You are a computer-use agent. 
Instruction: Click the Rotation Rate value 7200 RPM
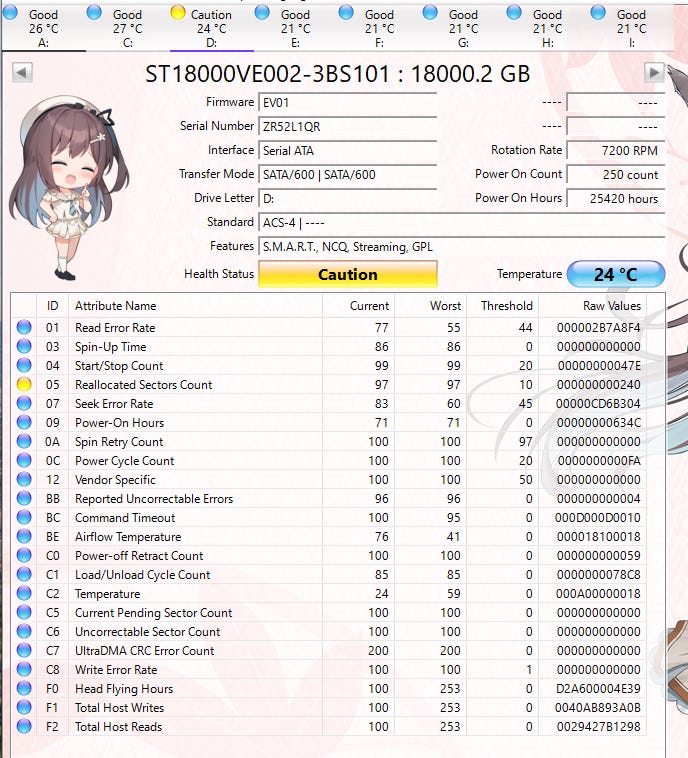click(x=615, y=151)
